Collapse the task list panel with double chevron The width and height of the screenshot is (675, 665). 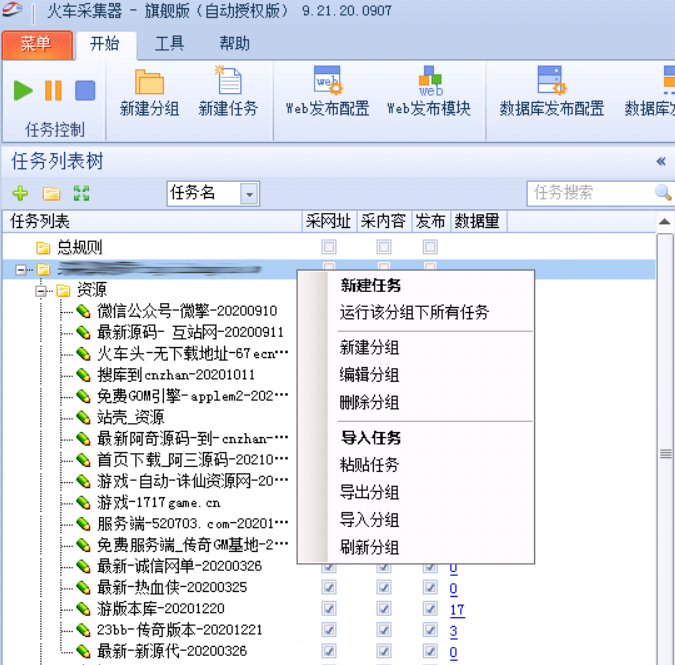click(661, 161)
